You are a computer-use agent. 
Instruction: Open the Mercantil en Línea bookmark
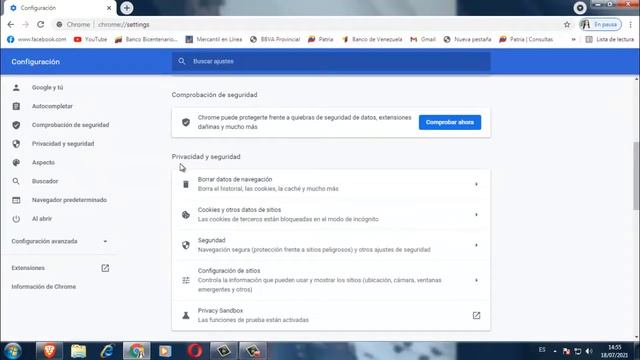[x=214, y=39]
